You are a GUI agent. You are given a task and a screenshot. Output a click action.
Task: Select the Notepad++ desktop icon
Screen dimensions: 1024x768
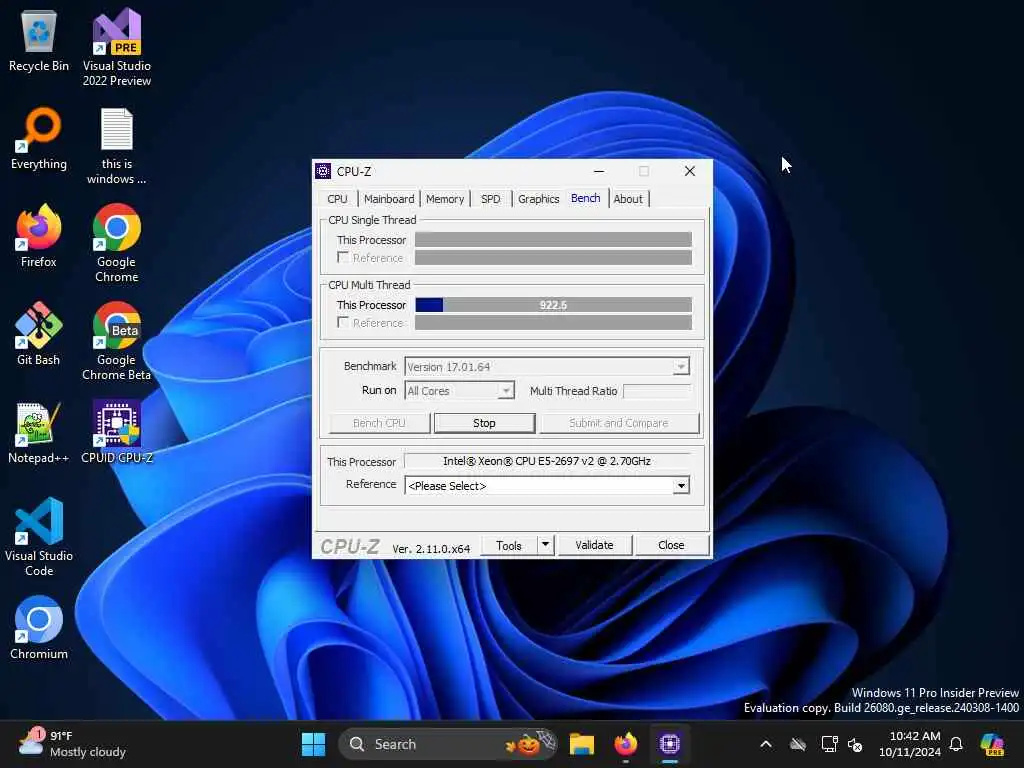coord(39,432)
